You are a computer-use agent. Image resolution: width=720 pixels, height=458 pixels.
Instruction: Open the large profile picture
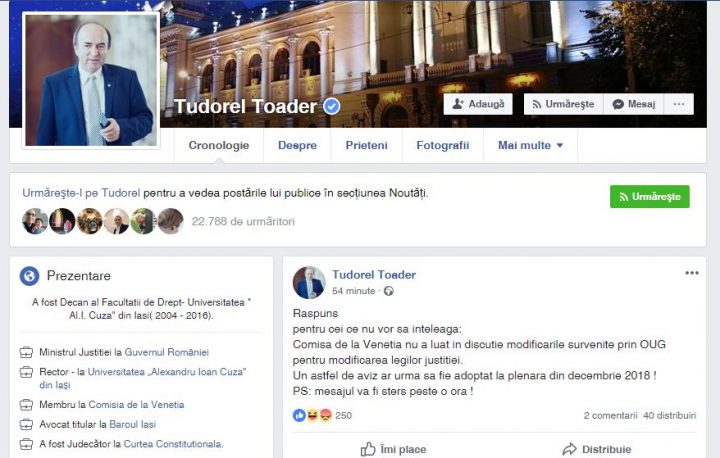pyautogui.click(x=91, y=80)
